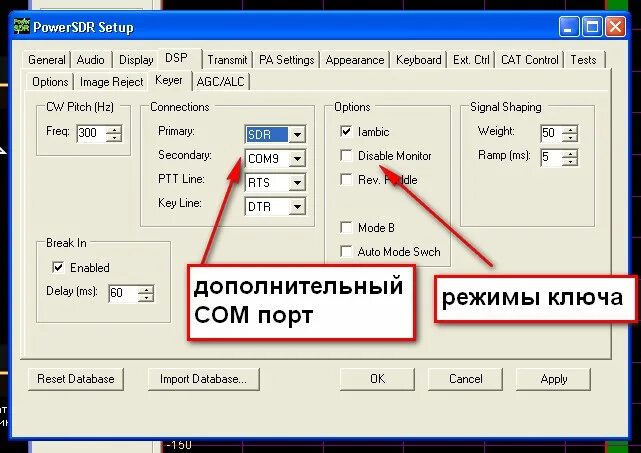This screenshot has height=453, width=641.
Task: Go to the PA Settings tab
Action: [287, 60]
